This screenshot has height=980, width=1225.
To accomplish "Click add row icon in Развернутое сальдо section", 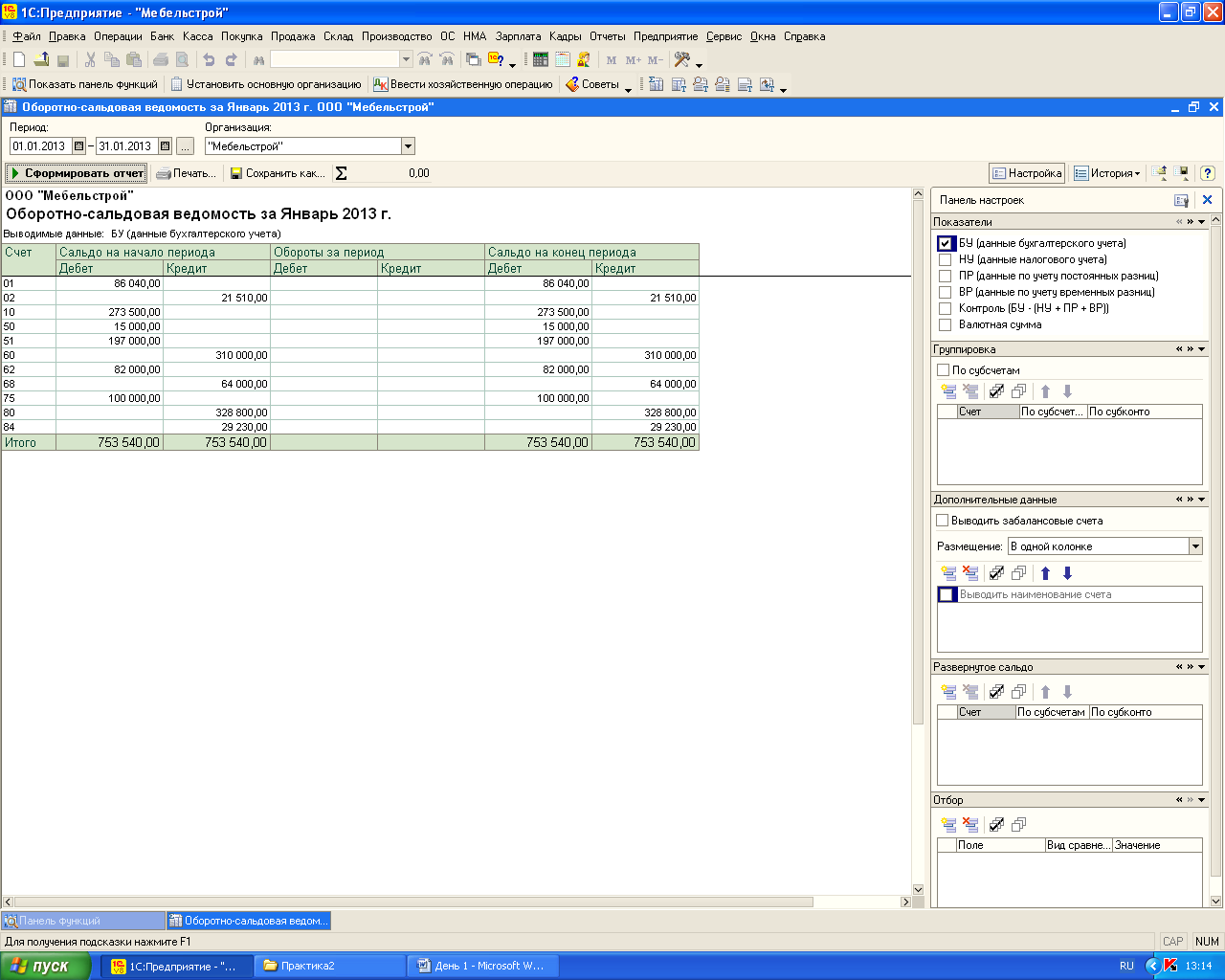I will (948, 692).
